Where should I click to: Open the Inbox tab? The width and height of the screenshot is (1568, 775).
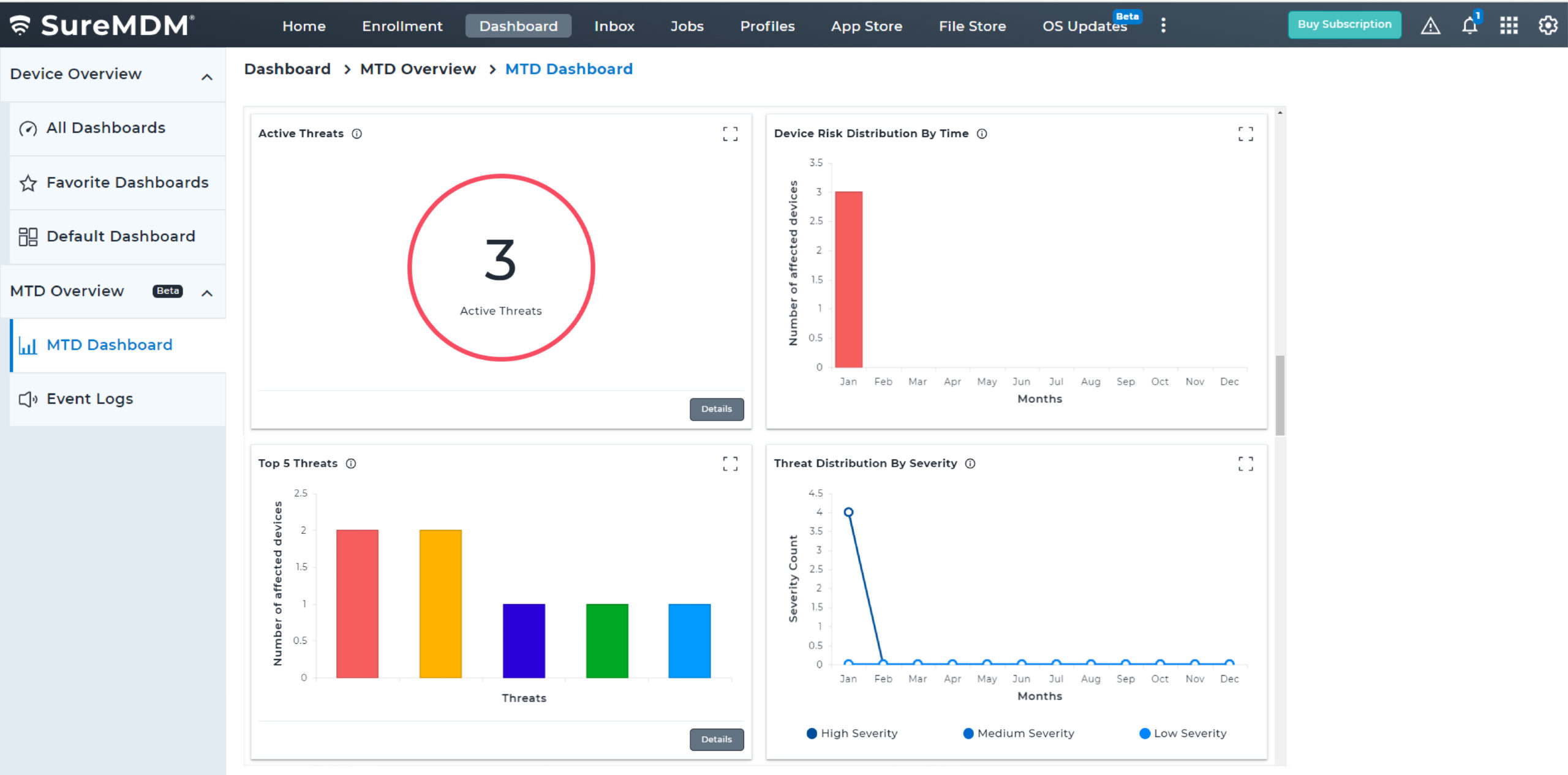[x=614, y=26]
